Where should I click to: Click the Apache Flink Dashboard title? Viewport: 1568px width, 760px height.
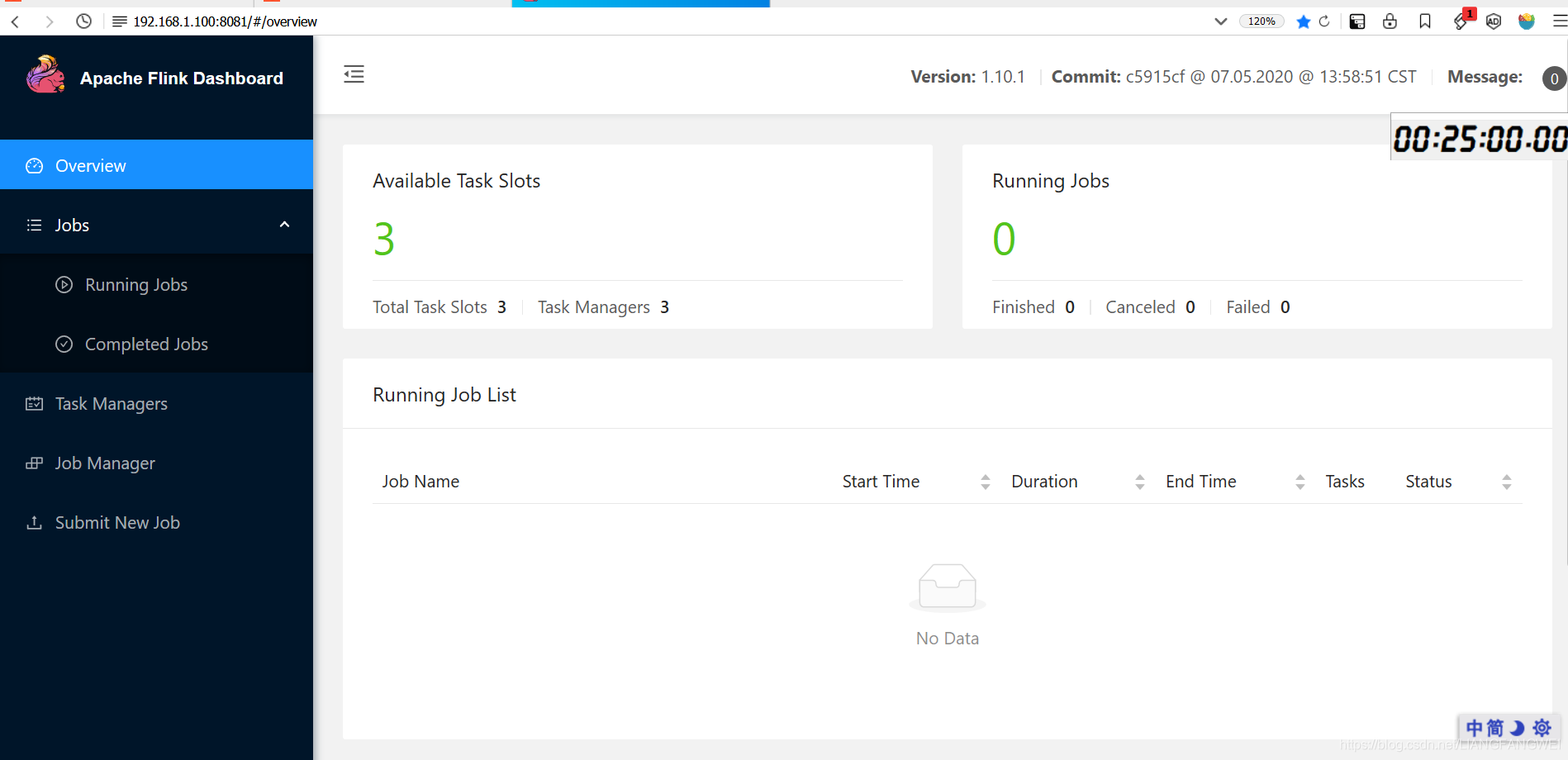pyautogui.click(x=182, y=78)
